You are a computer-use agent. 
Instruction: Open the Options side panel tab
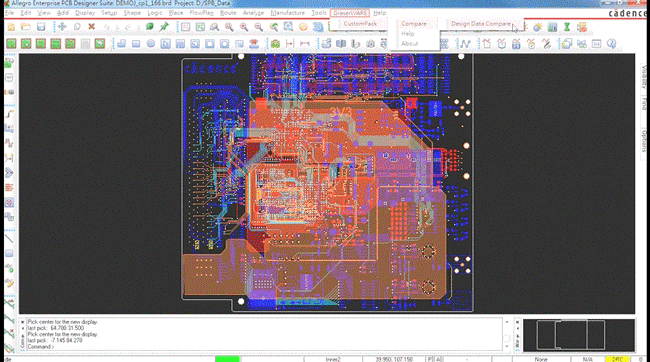tap(643, 141)
